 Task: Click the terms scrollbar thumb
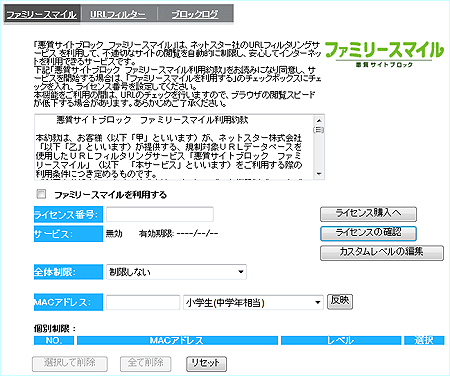pyautogui.click(x=319, y=130)
